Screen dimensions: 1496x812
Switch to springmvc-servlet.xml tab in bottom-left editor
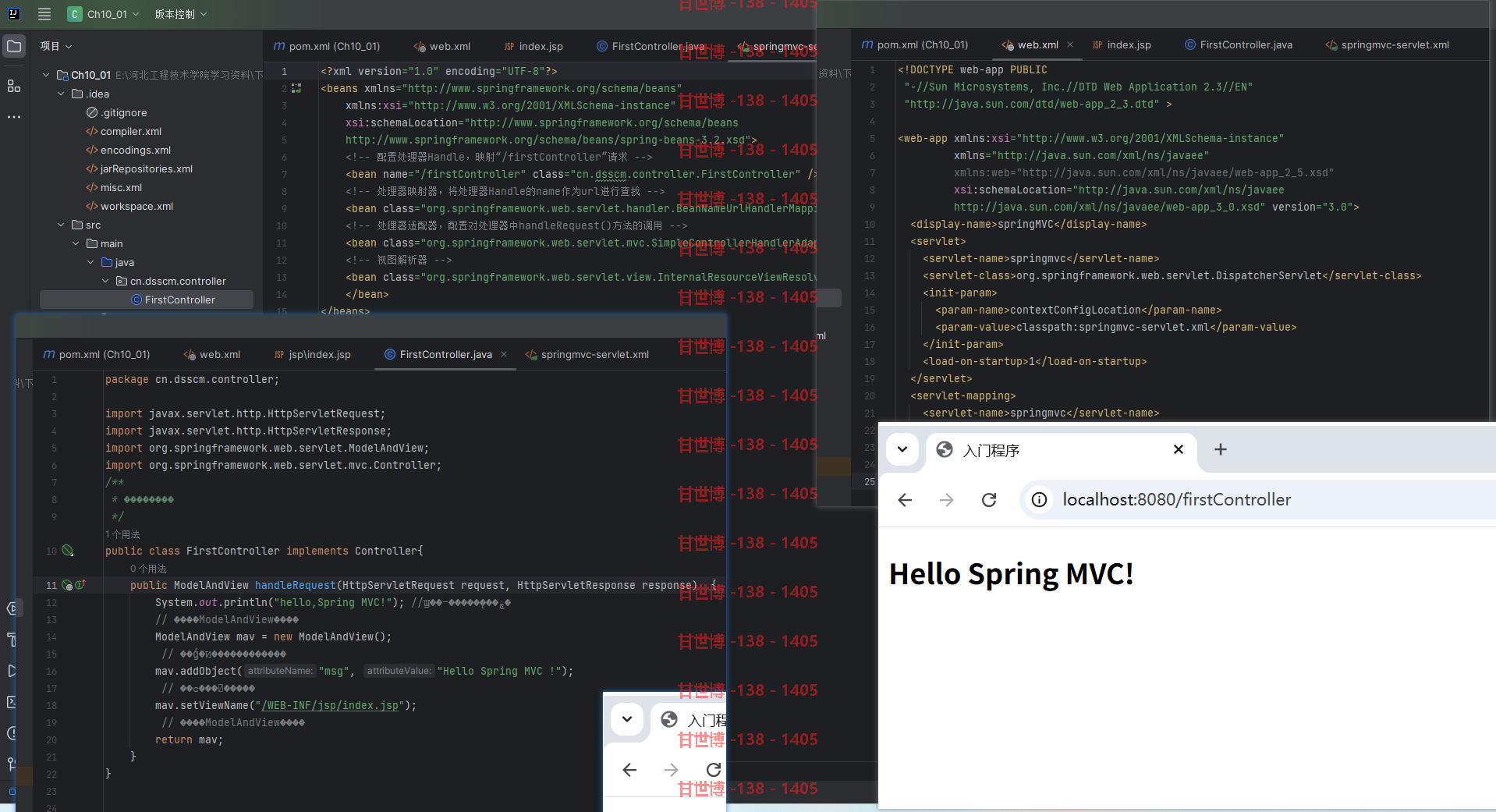pyautogui.click(x=587, y=354)
